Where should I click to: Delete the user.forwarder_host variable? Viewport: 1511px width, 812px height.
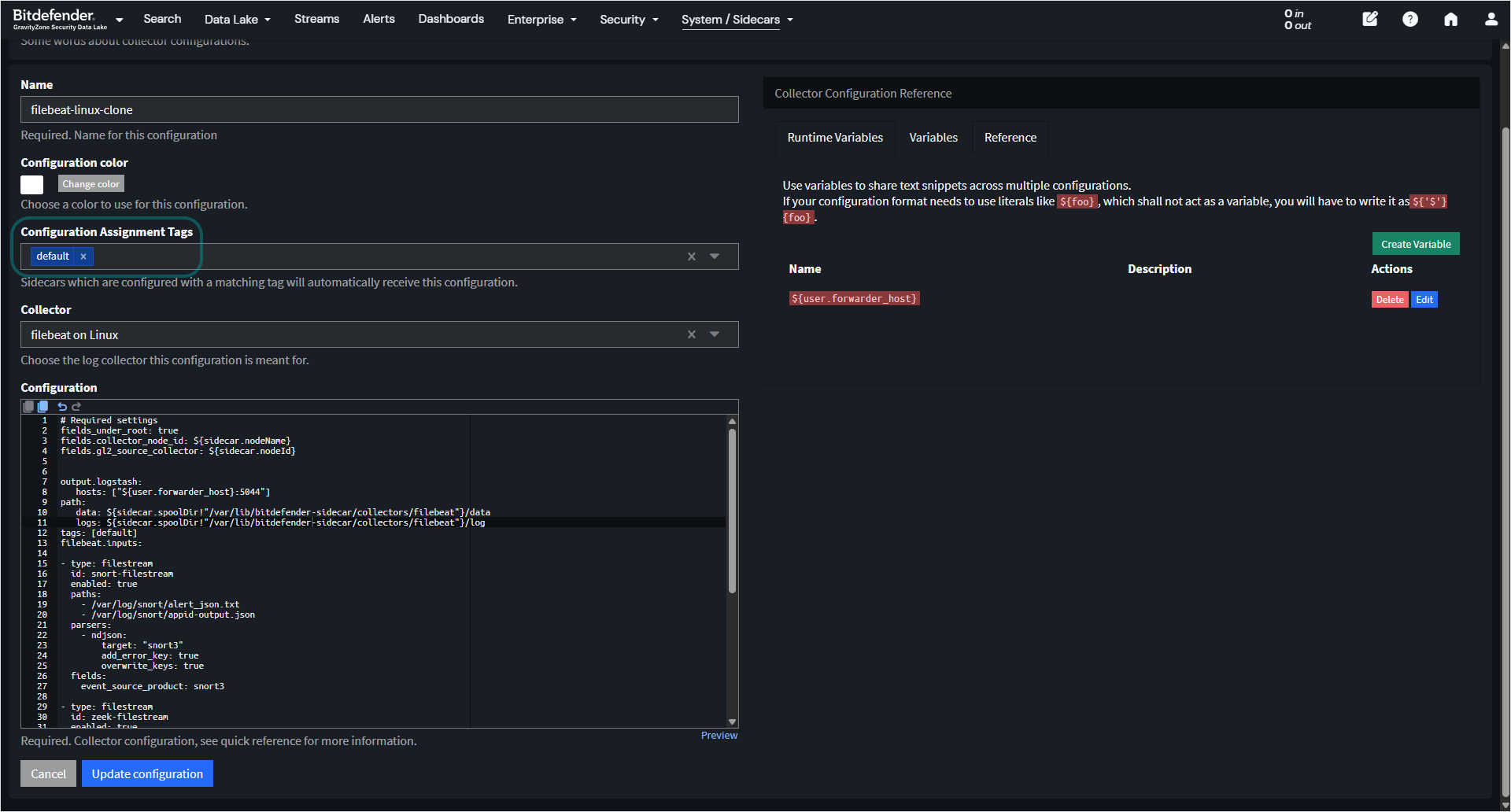[1390, 300]
